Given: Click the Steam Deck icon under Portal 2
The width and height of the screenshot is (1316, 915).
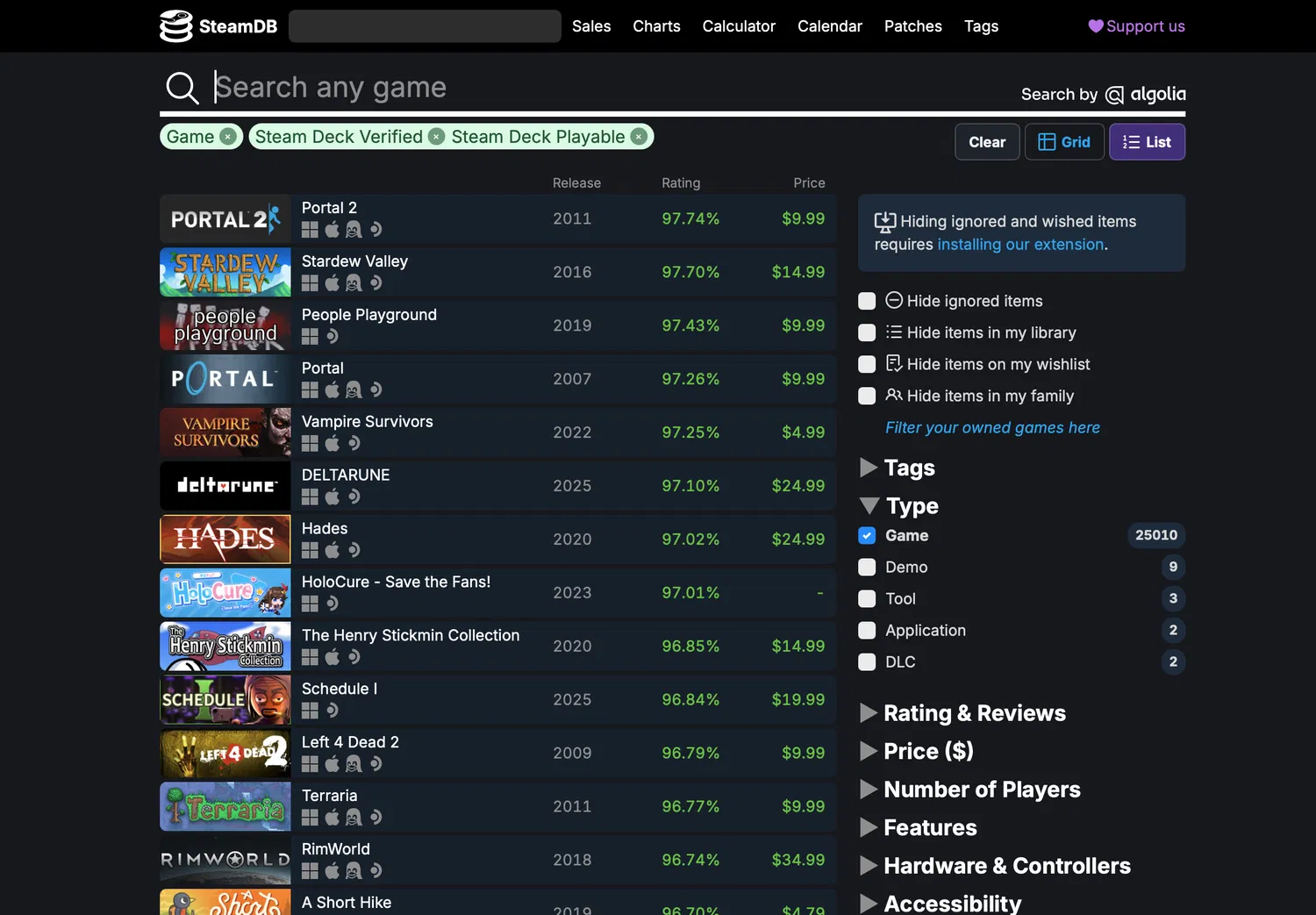Looking at the screenshot, I should click(375, 230).
